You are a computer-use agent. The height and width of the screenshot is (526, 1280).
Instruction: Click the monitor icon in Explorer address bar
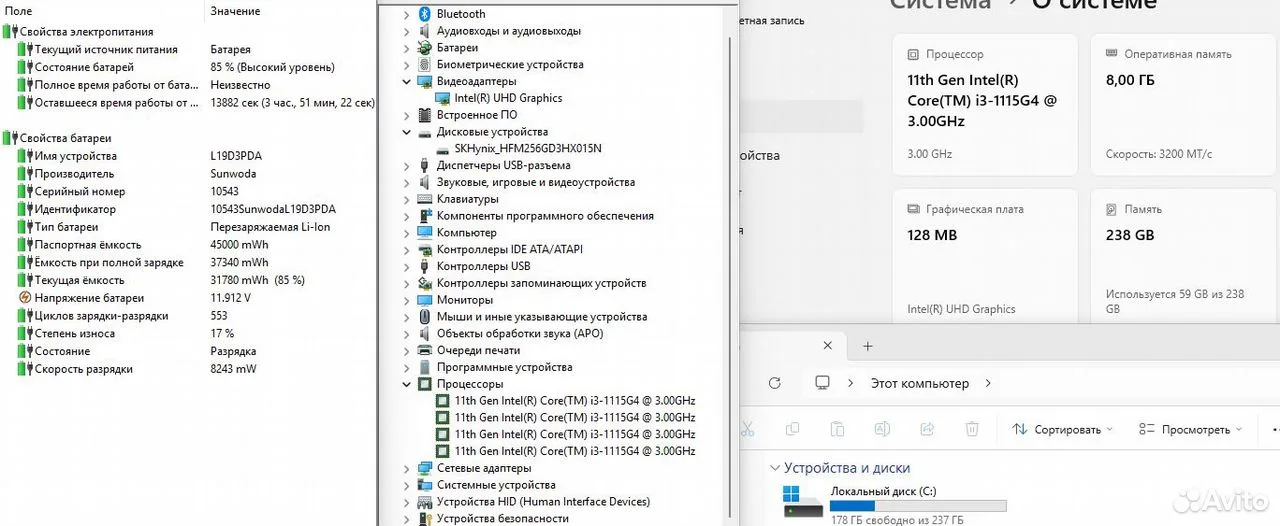[823, 383]
